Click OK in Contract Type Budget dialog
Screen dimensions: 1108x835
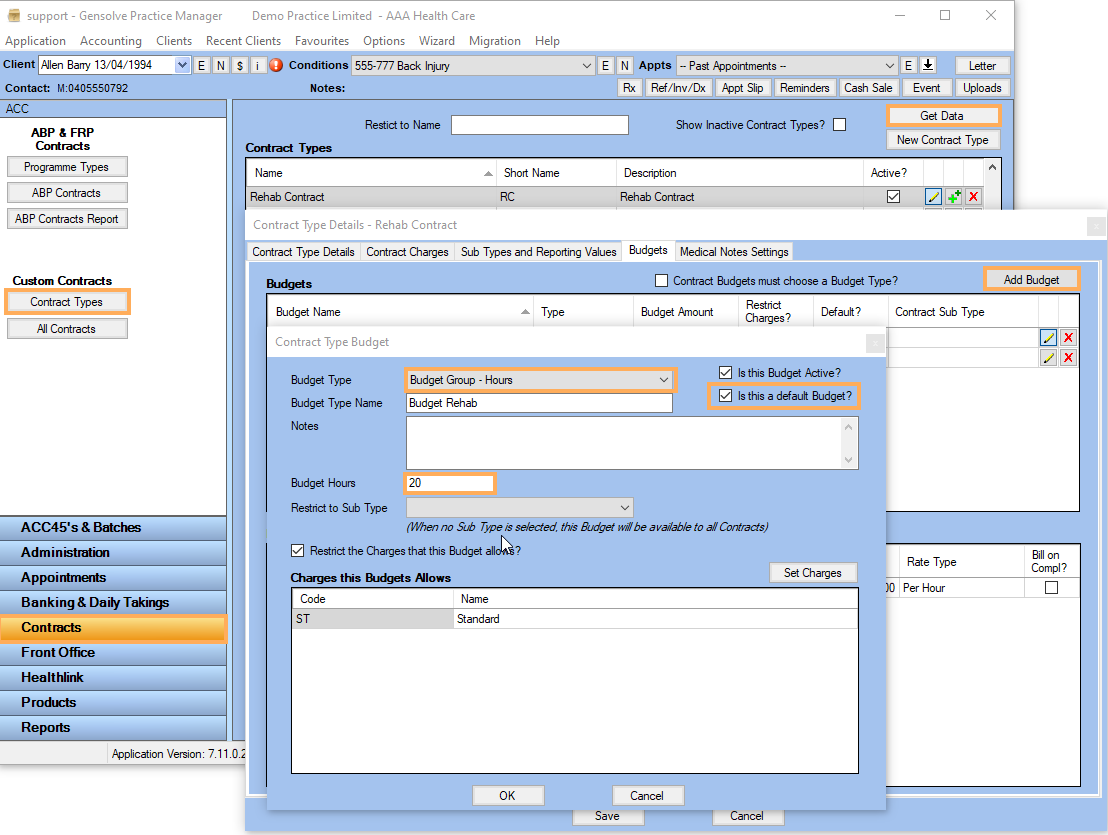point(507,796)
